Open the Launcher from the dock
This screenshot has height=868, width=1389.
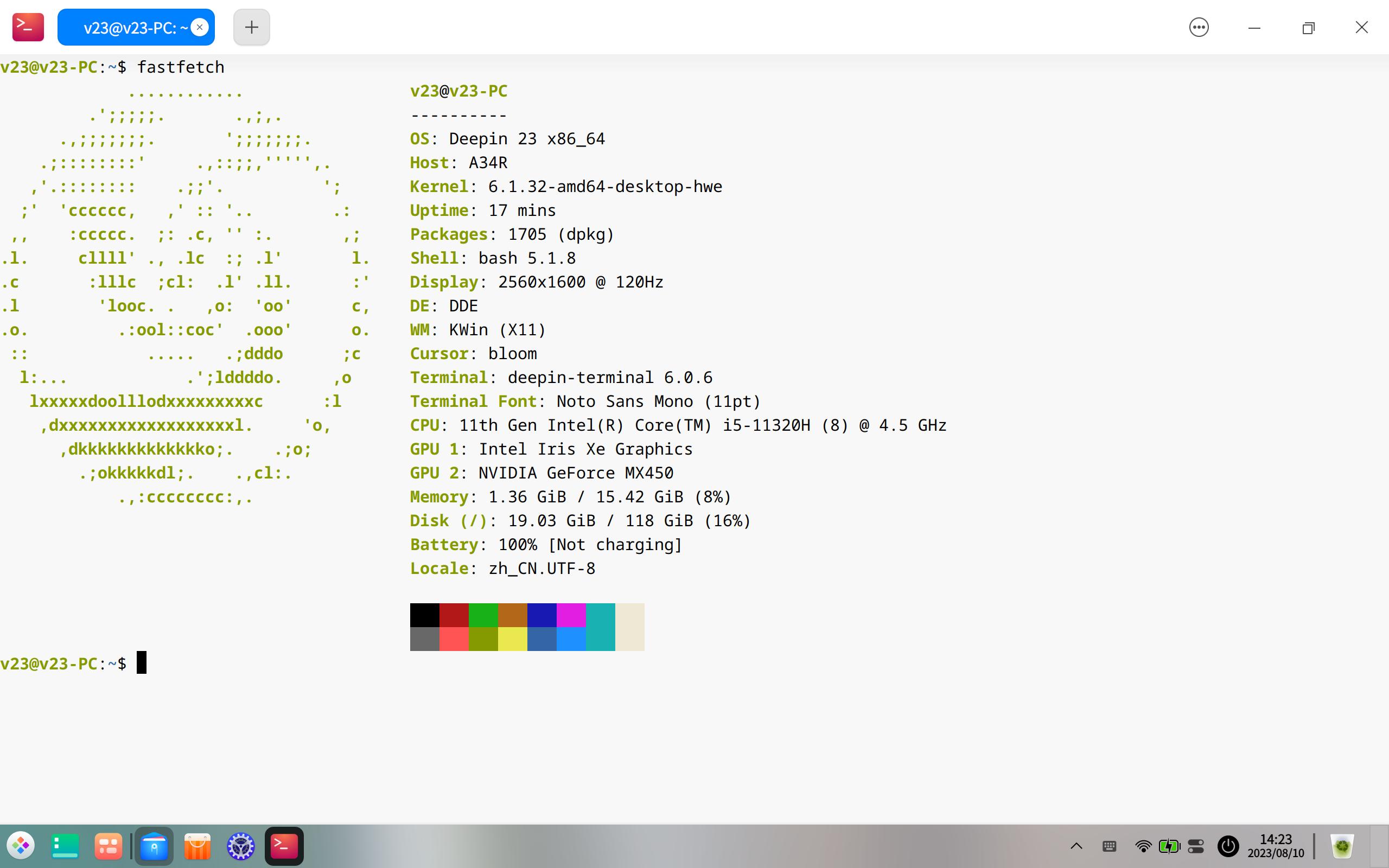22,846
